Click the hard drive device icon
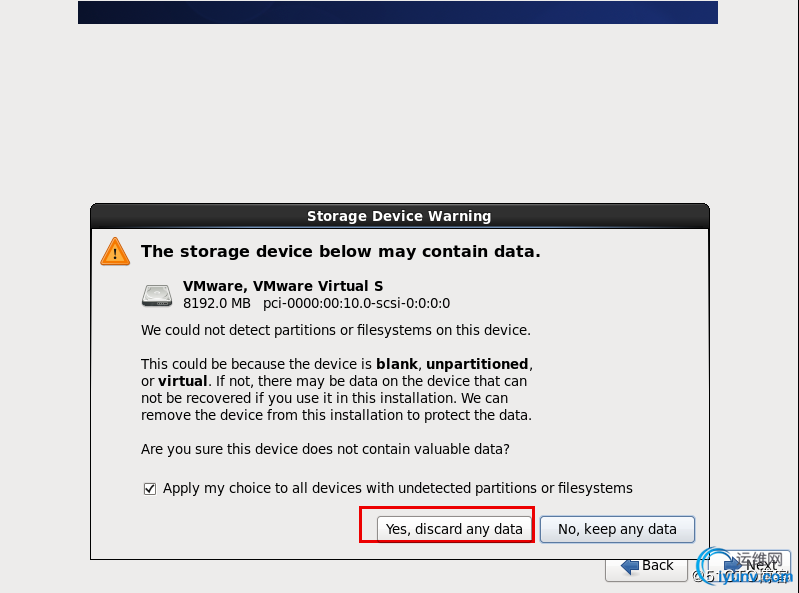The image size is (799, 593). click(157, 294)
